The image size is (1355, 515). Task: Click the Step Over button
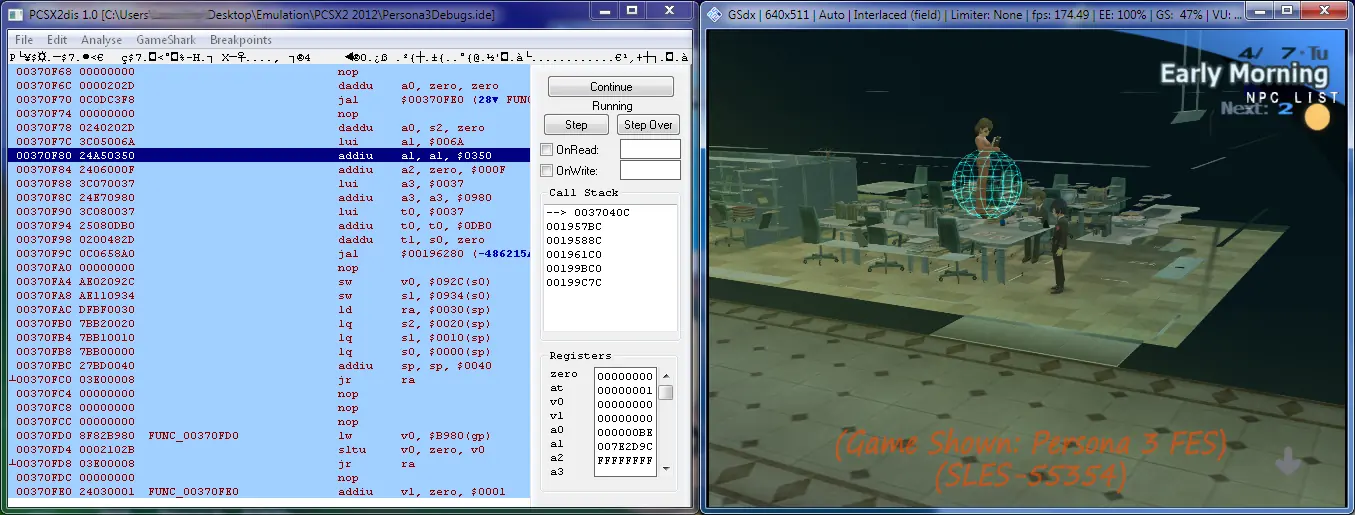coord(648,125)
